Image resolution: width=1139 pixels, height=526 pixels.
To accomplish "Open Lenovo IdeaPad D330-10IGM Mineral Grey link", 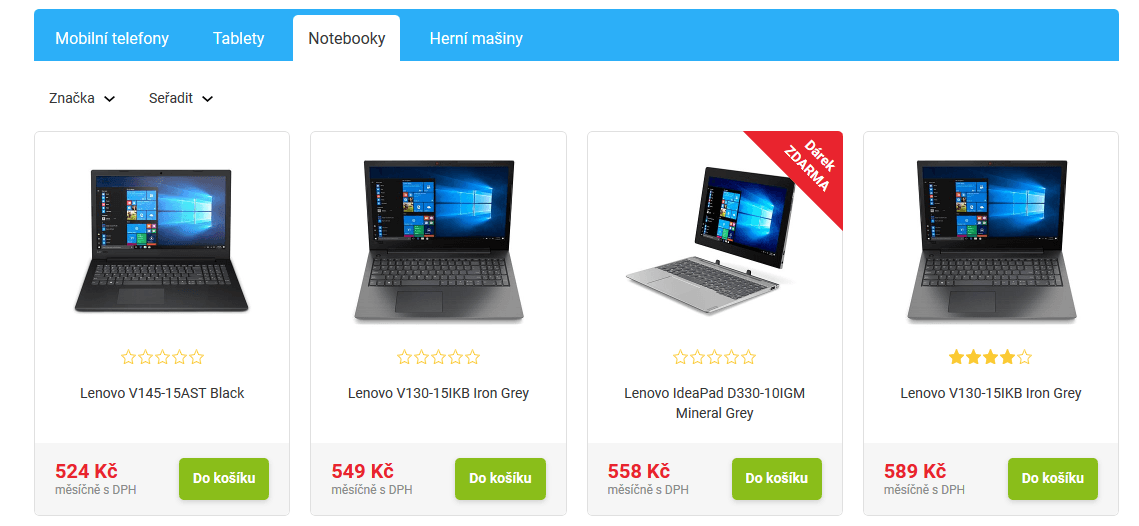I will [x=715, y=403].
